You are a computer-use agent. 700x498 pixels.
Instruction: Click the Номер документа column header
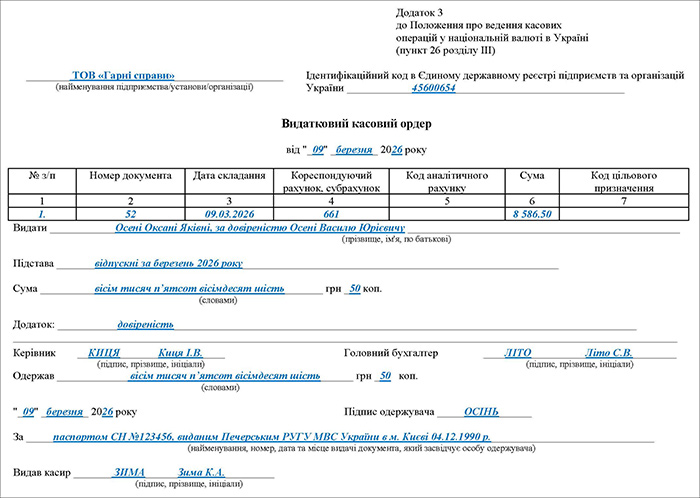pos(131,176)
